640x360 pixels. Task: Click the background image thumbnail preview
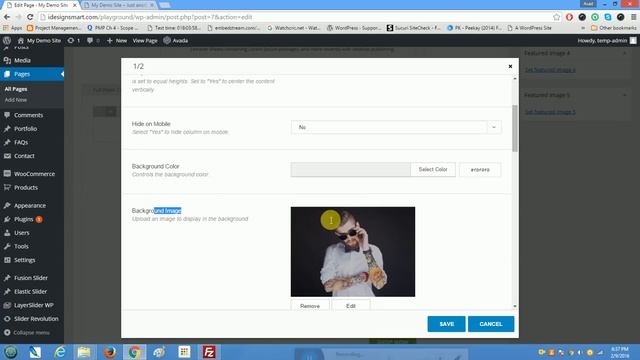pos(353,251)
